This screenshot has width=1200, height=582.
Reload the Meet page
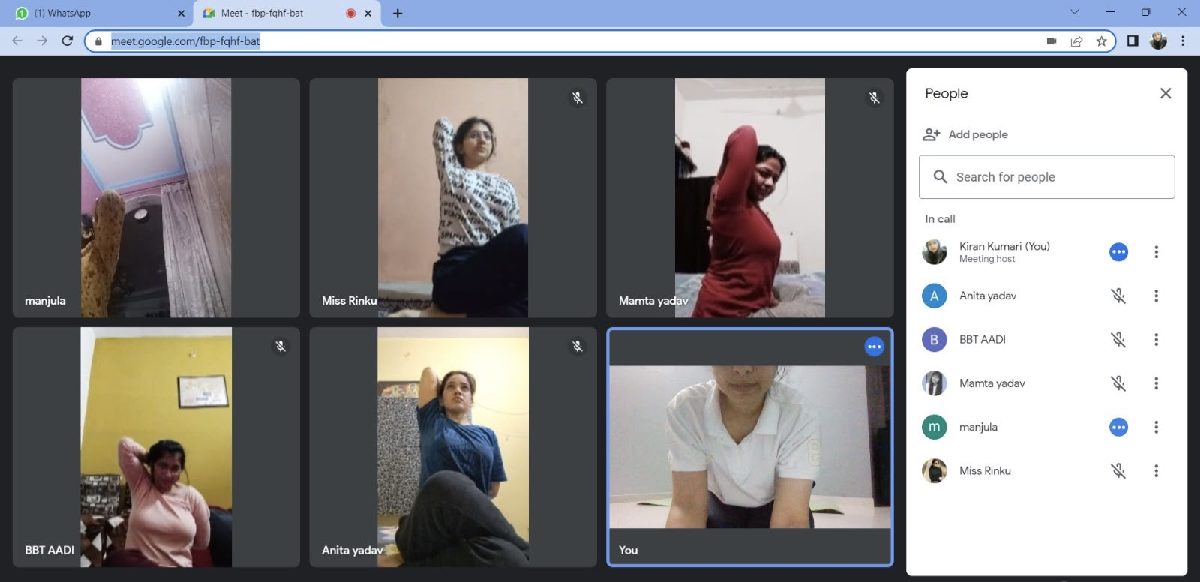[67, 41]
